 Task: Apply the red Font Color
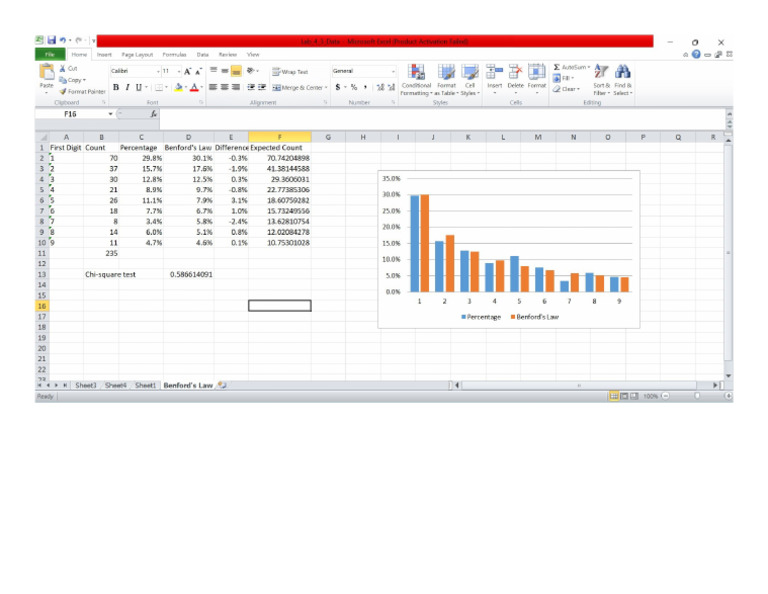coord(194,87)
